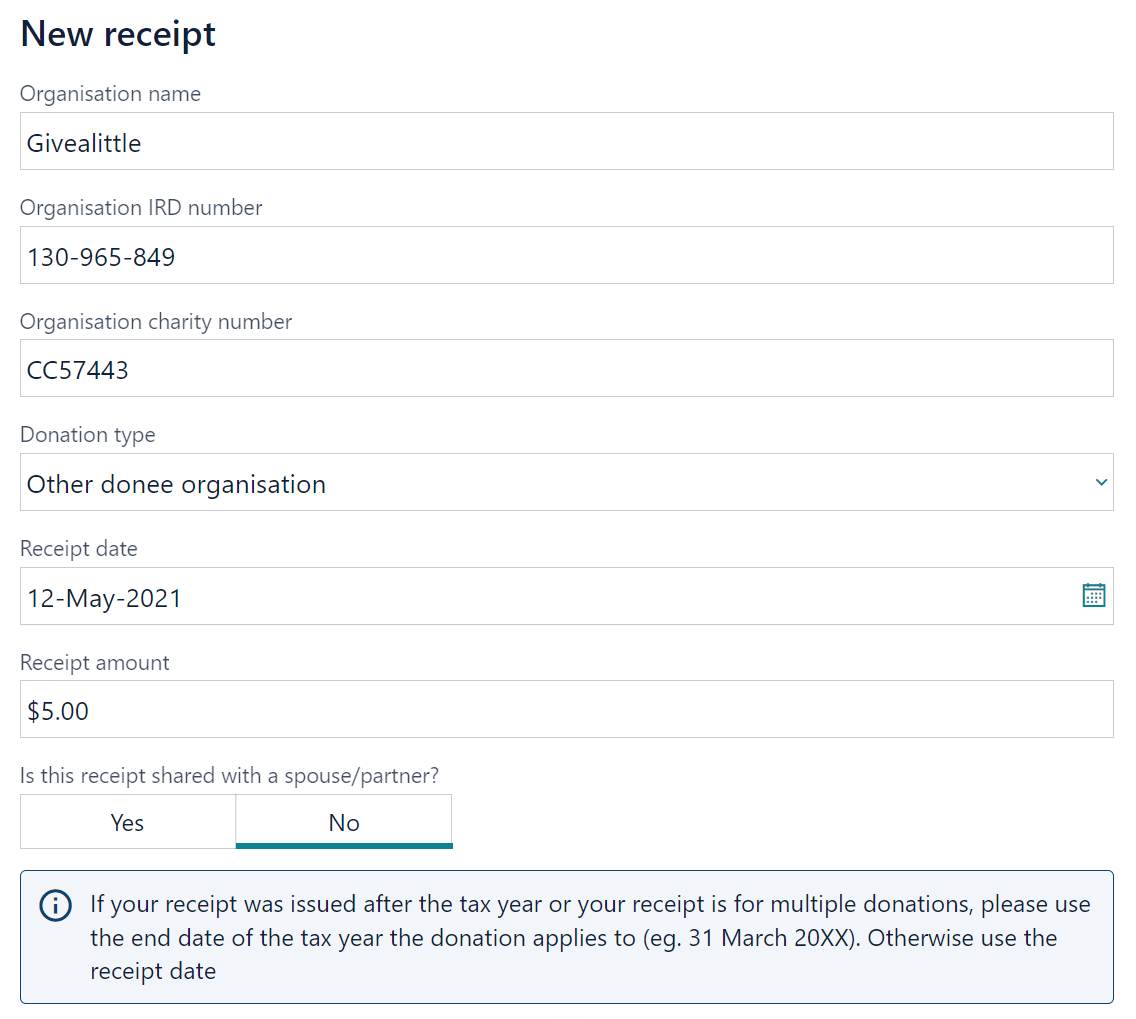This screenshot has width=1136, height=1019.
Task: Click the Organisation IRD number field
Action: click(x=567, y=255)
